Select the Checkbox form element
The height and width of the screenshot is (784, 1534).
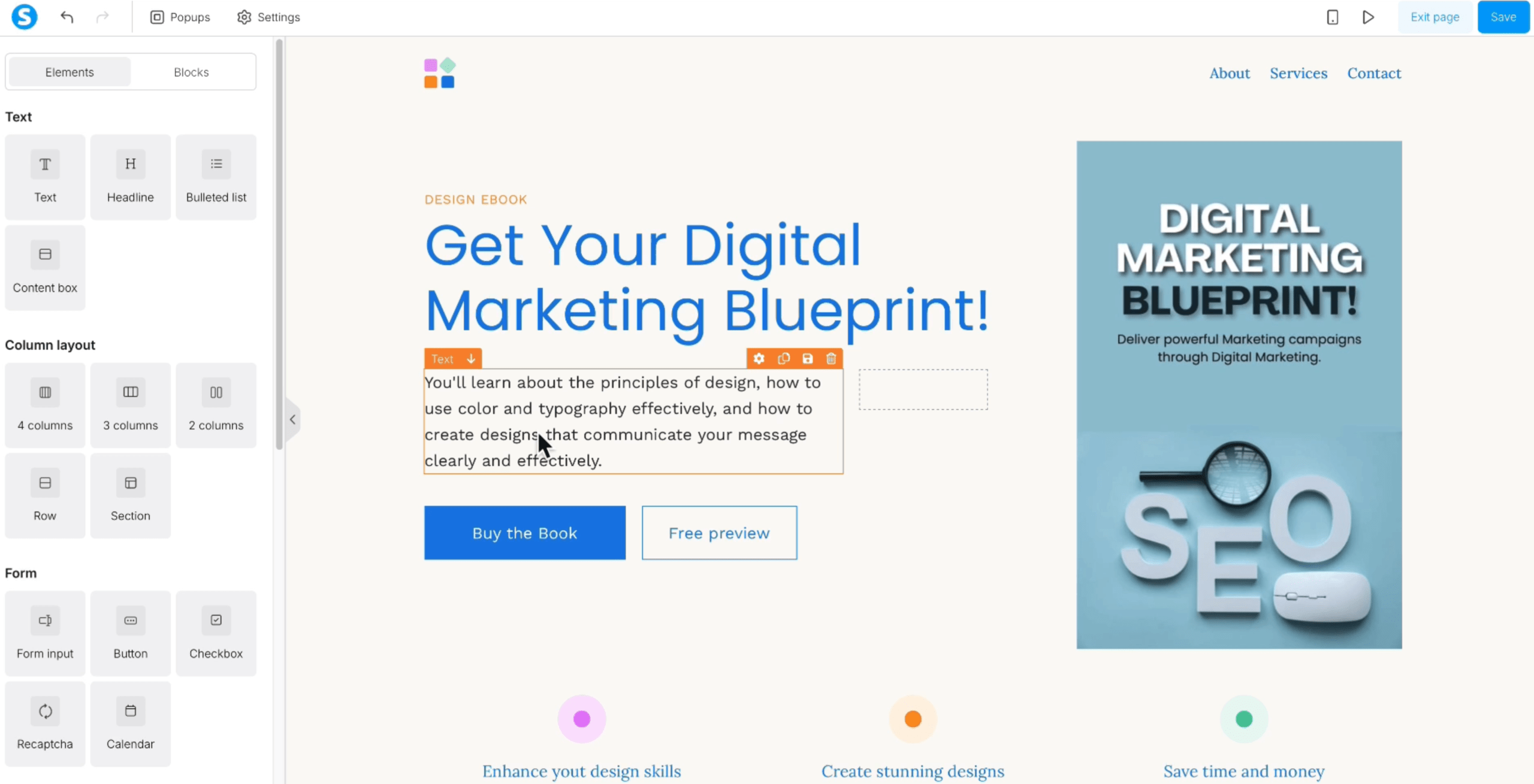(216, 634)
